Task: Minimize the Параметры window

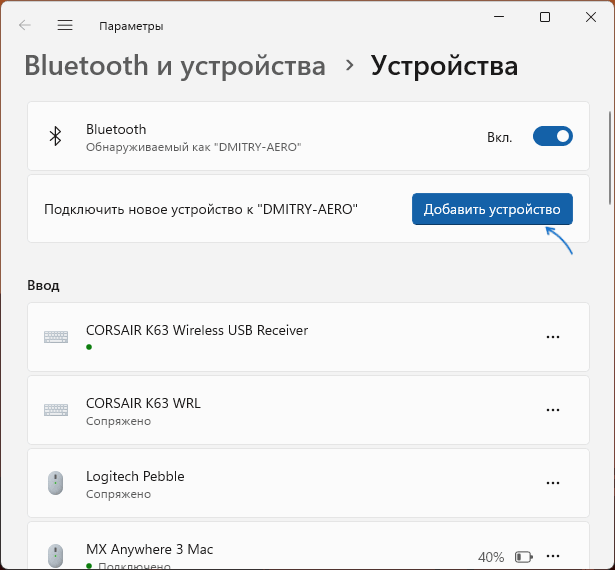Action: click(x=499, y=17)
